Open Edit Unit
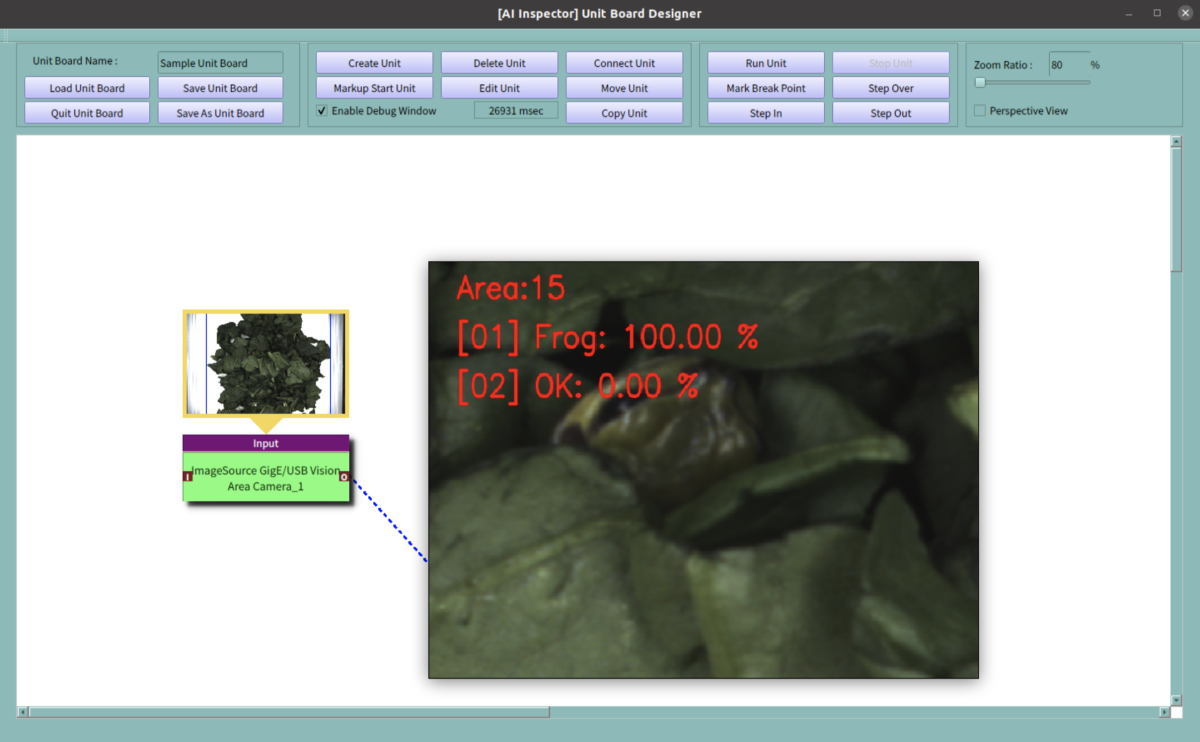 (499, 88)
